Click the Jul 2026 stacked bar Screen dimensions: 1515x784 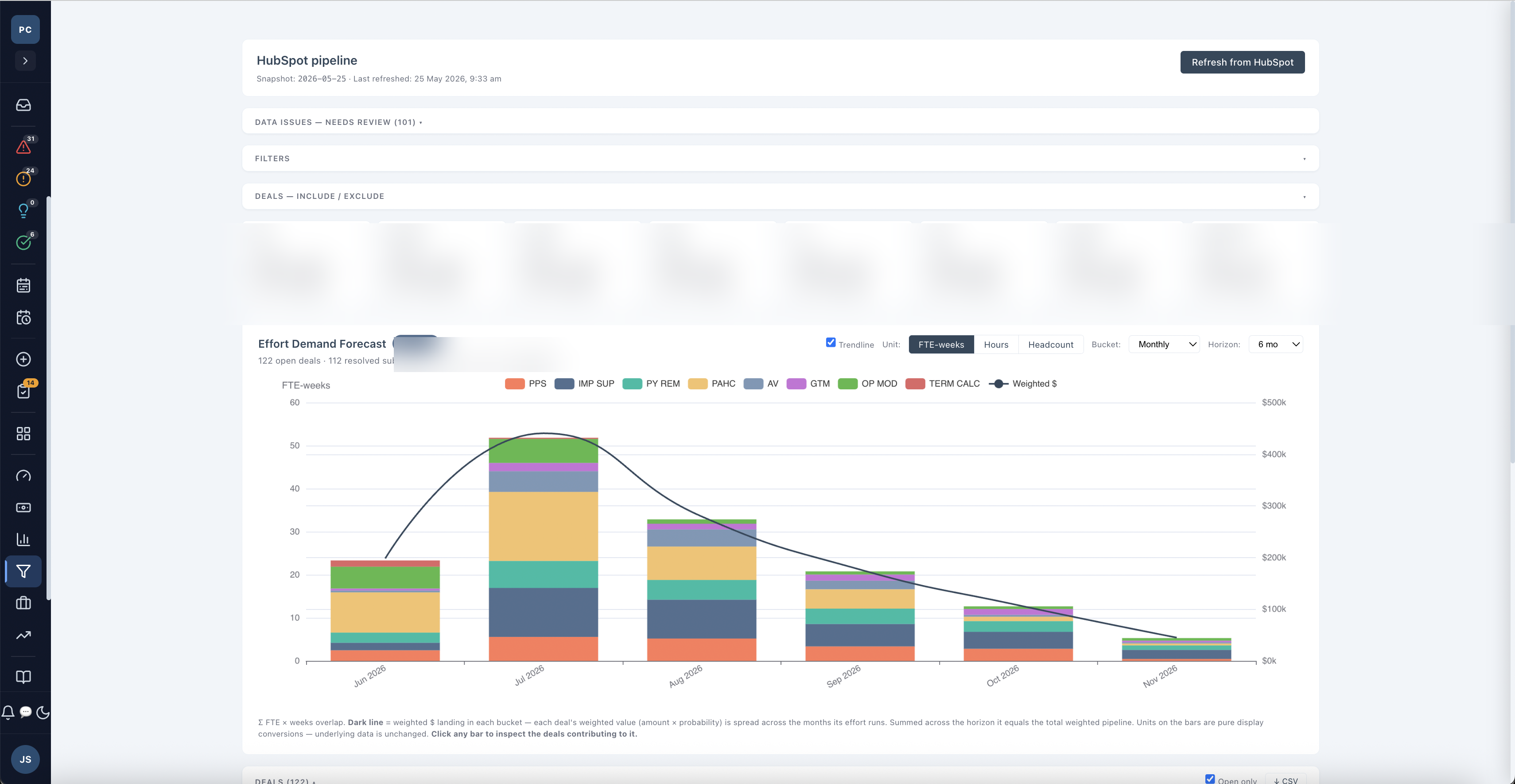pyautogui.click(x=544, y=549)
